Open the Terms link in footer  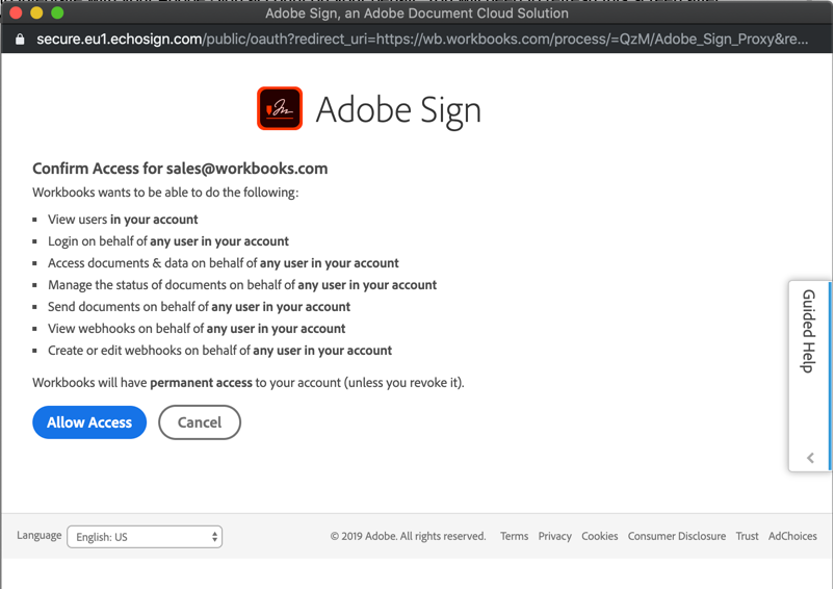(x=514, y=536)
